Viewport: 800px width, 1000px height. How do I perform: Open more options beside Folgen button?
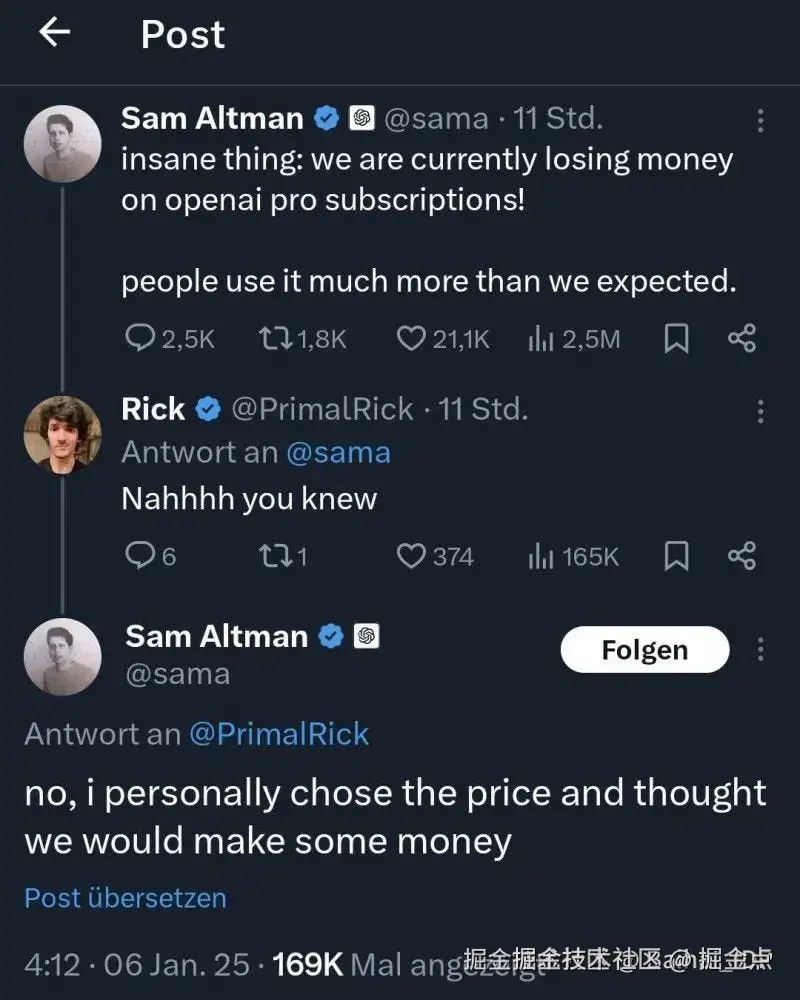click(x=760, y=650)
